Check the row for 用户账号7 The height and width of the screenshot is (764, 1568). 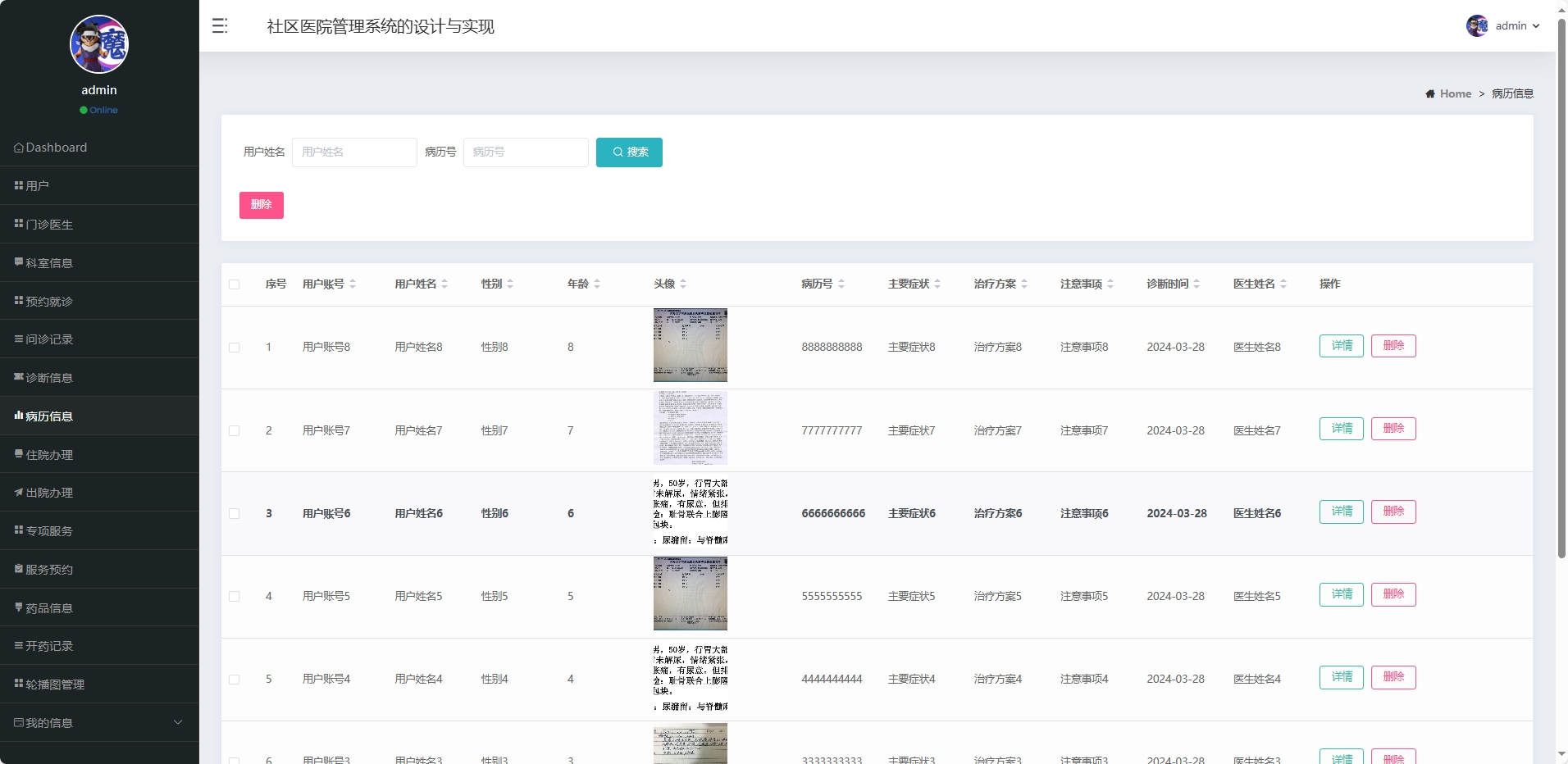[x=235, y=431]
